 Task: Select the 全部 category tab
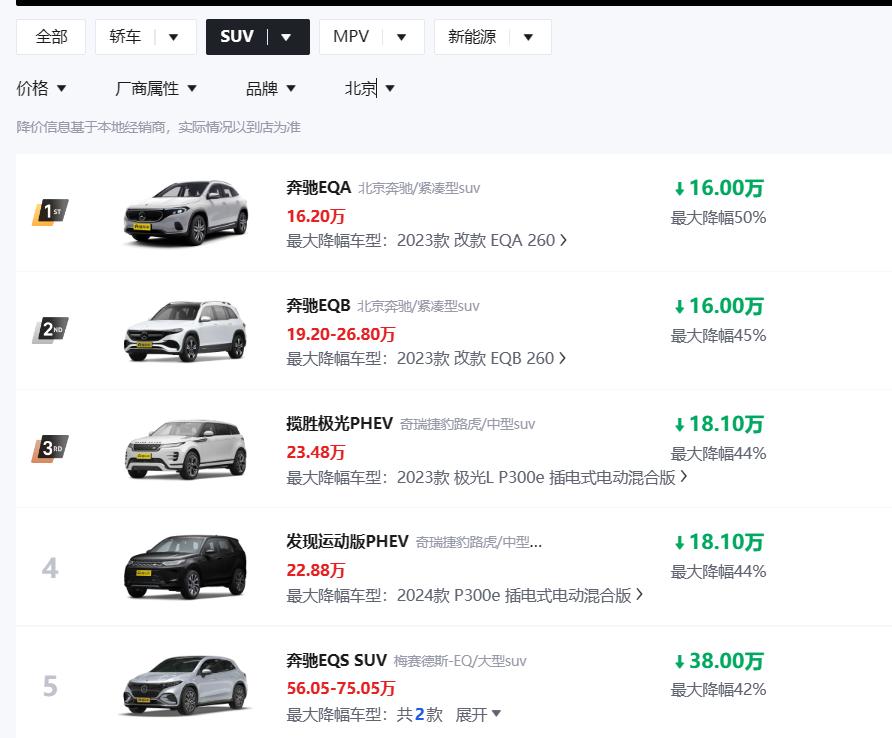(51, 37)
